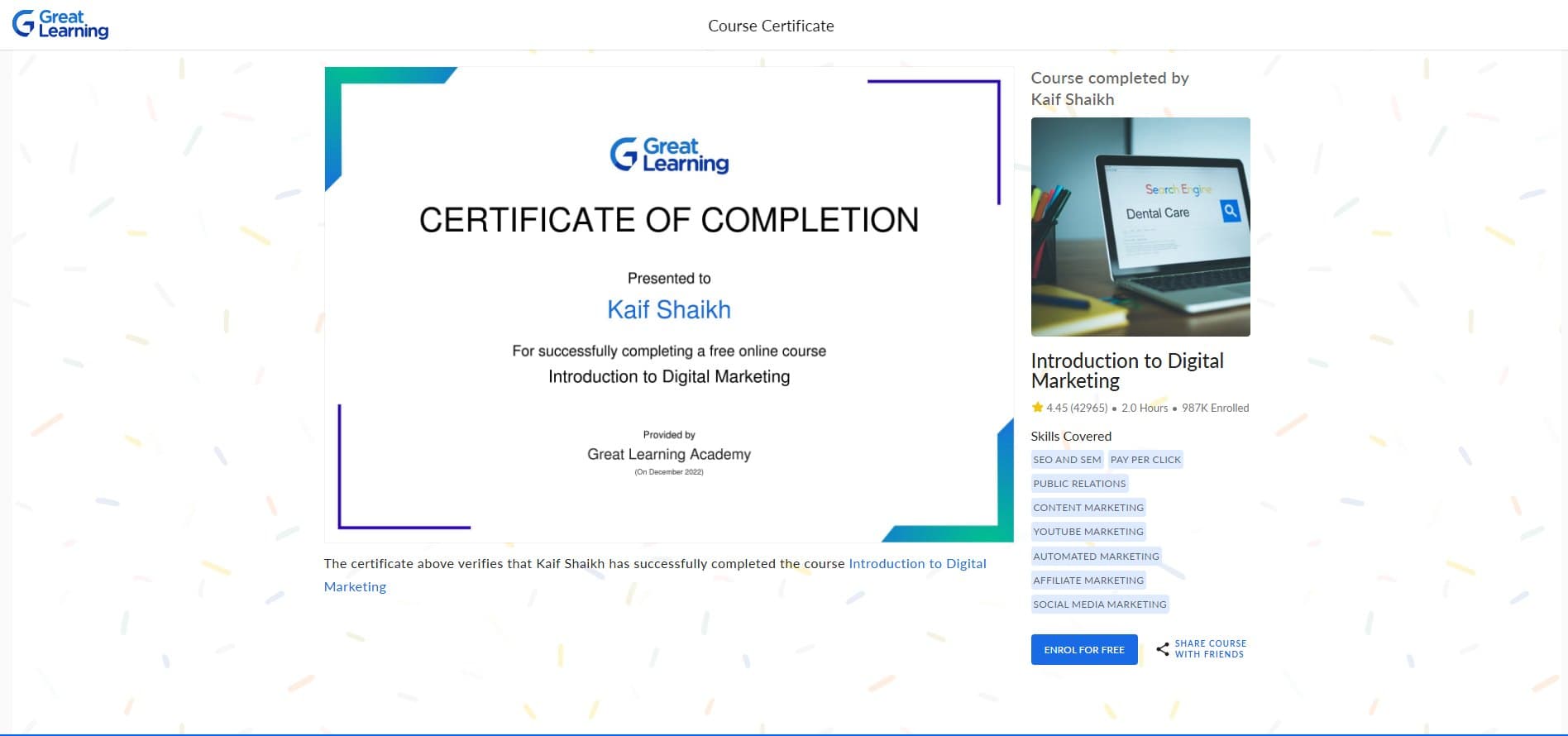
Task: Select the YOUTUBE MARKETING skill tag
Action: 1088,532
